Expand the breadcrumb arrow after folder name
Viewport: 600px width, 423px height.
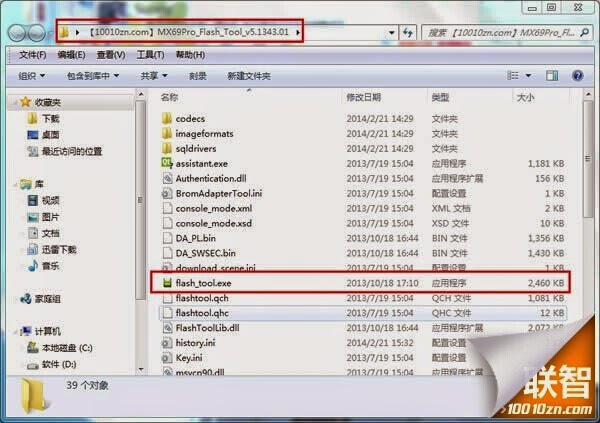tap(297, 32)
